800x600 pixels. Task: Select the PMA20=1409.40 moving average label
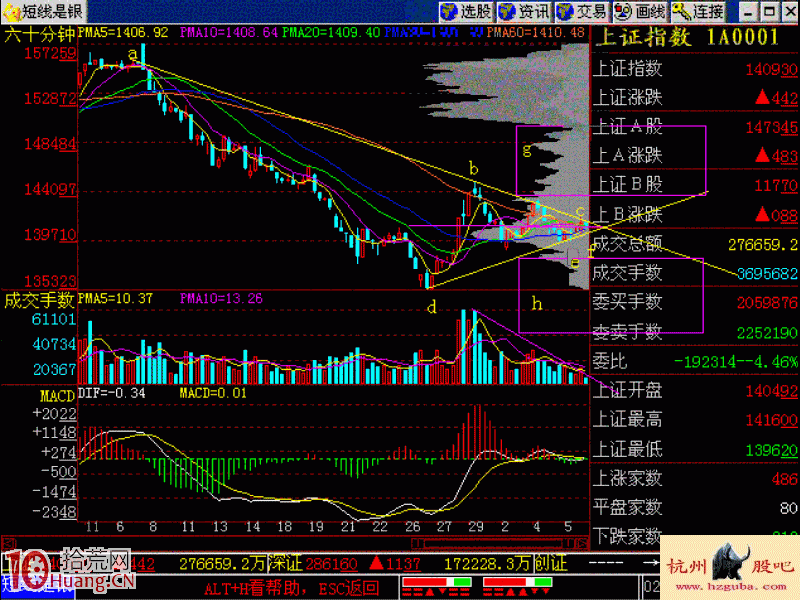tap(331, 33)
